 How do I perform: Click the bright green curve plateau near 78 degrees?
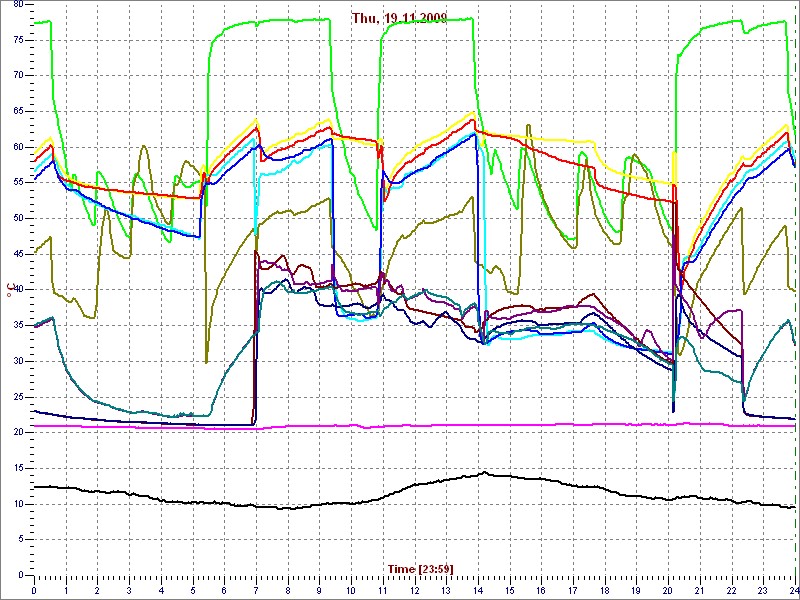coord(280,20)
